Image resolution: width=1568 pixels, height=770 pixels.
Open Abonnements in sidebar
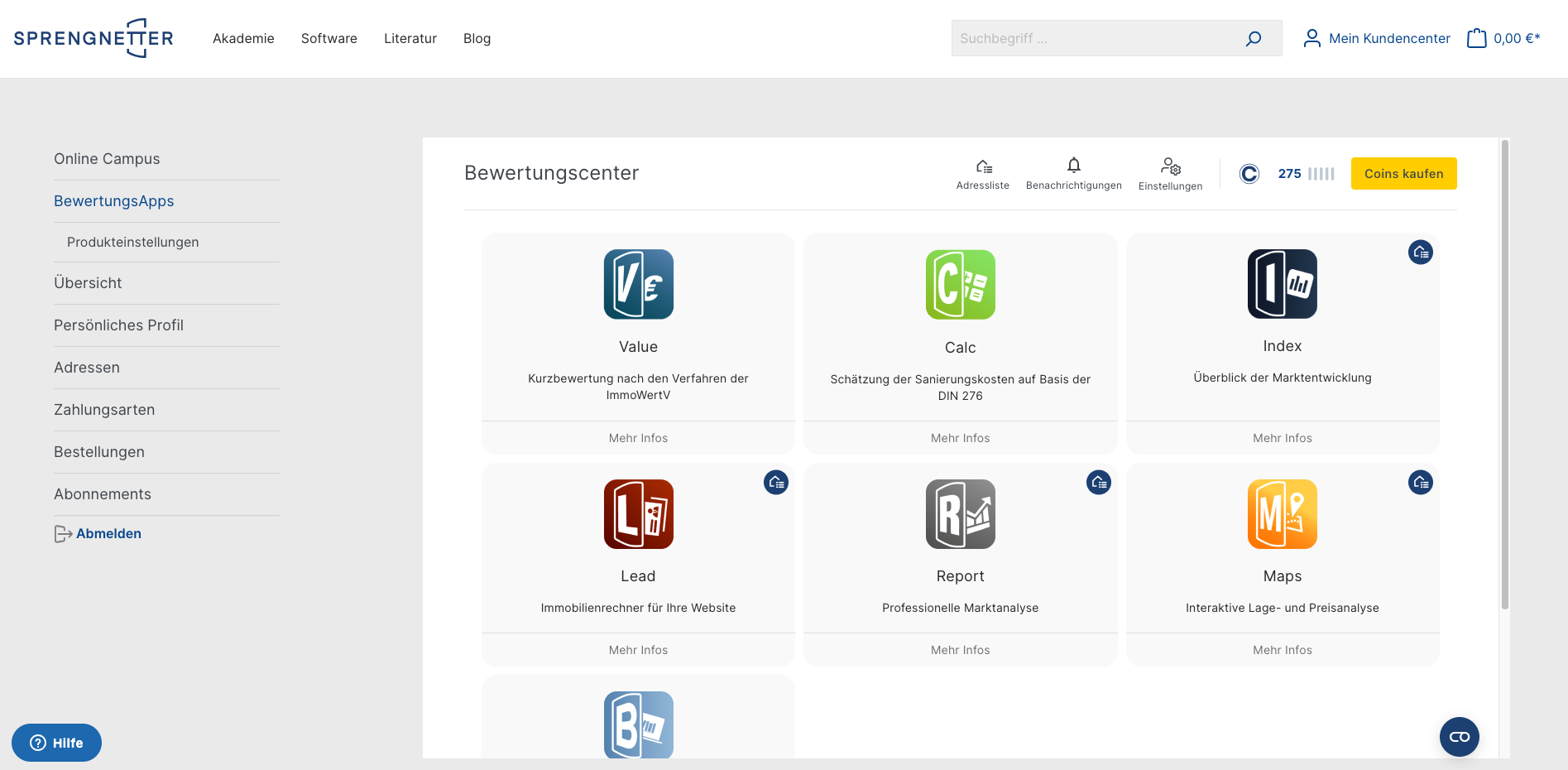click(166, 494)
